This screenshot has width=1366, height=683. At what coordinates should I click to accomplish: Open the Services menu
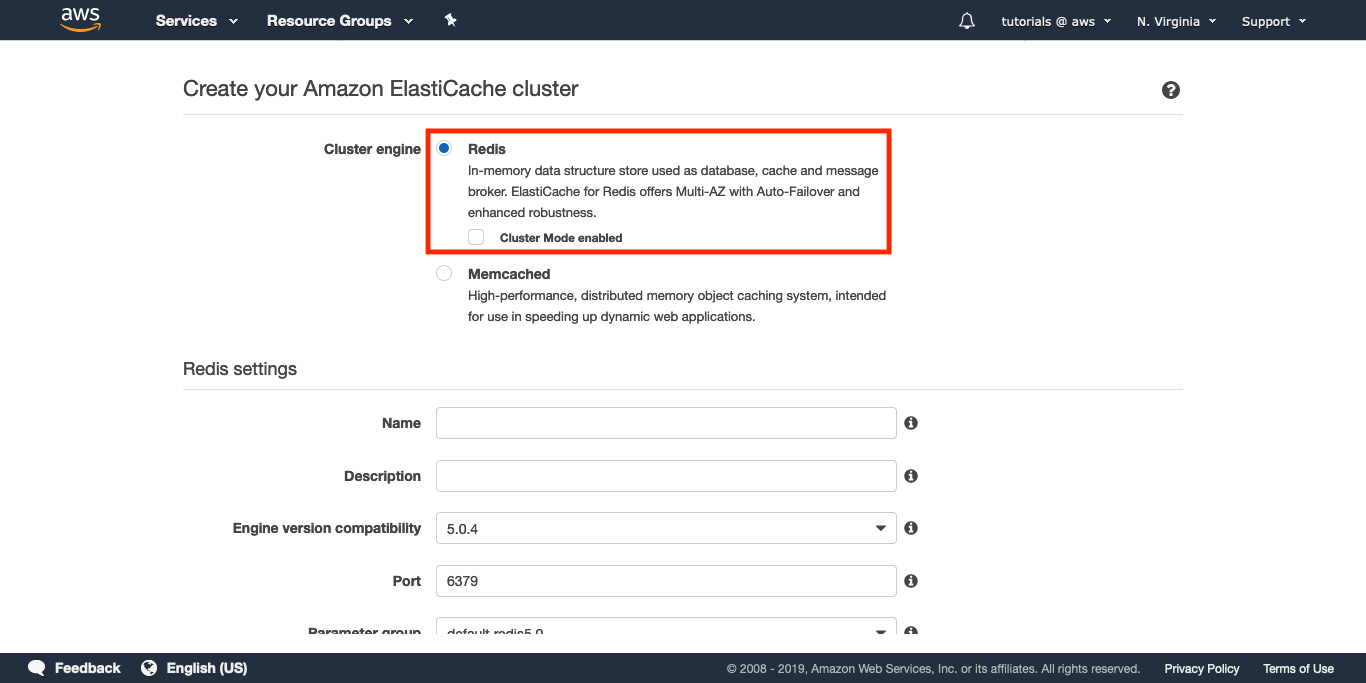[197, 21]
